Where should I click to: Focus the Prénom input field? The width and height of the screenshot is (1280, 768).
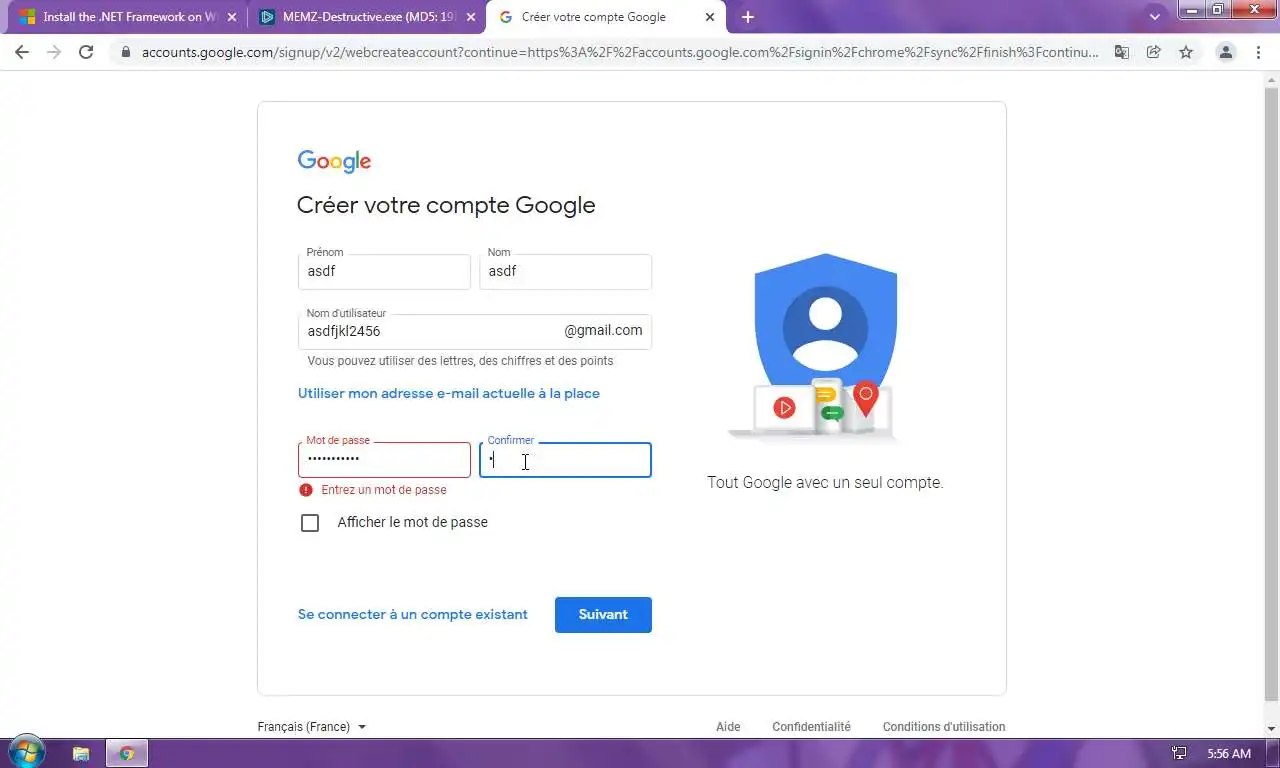pos(384,272)
